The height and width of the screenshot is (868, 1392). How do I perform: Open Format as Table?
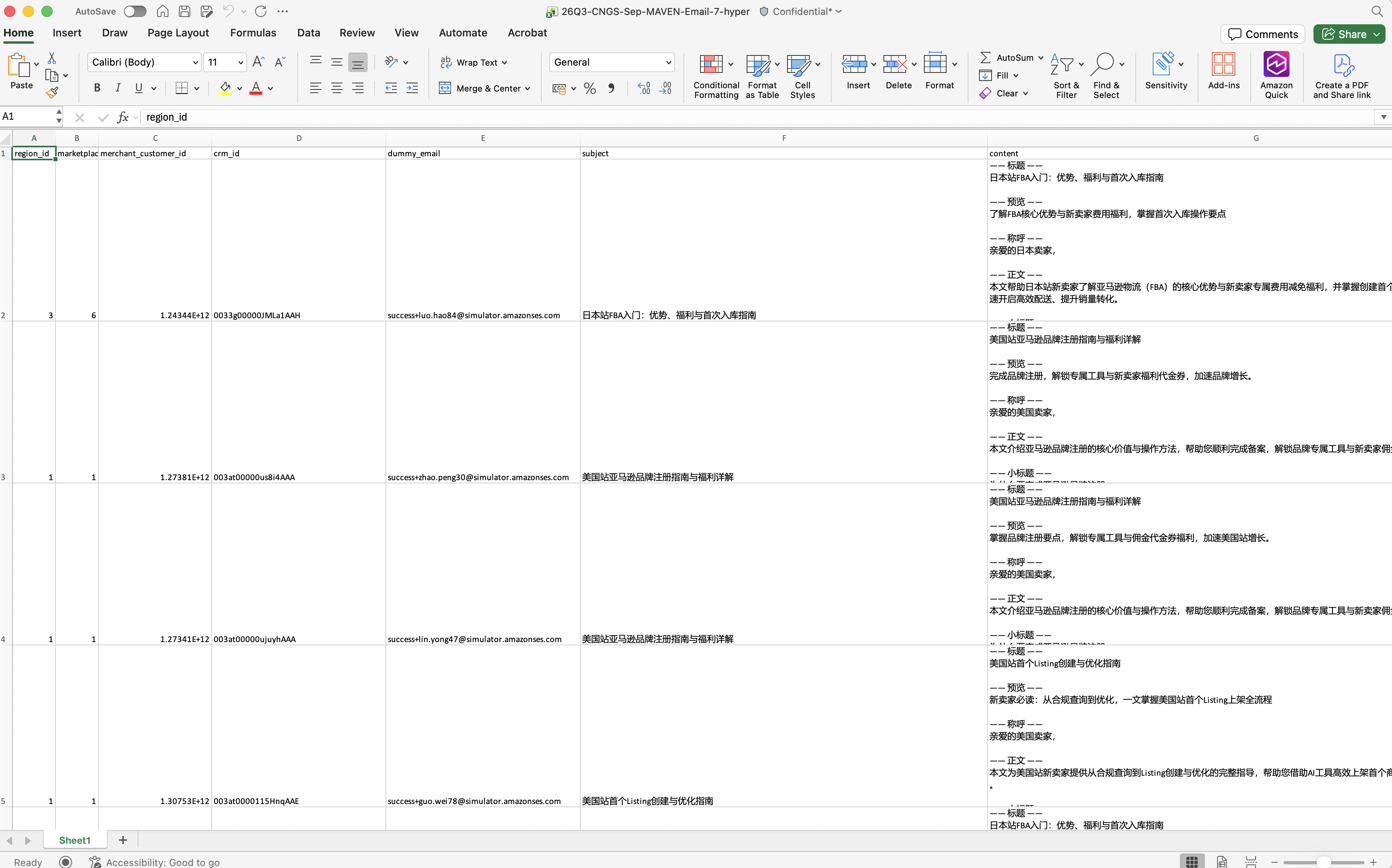(x=762, y=77)
